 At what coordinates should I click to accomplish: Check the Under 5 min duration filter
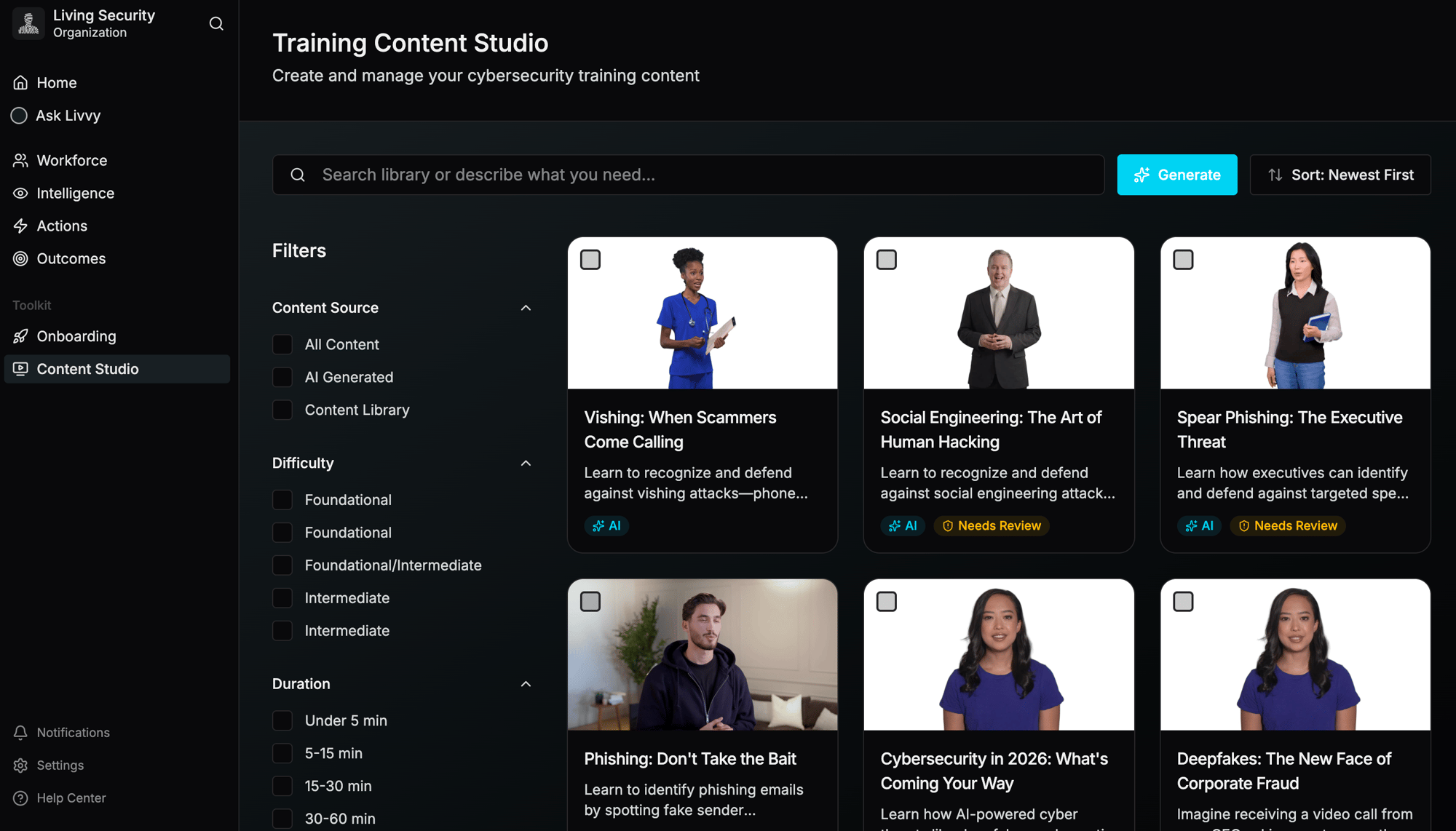[x=282, y=720]
